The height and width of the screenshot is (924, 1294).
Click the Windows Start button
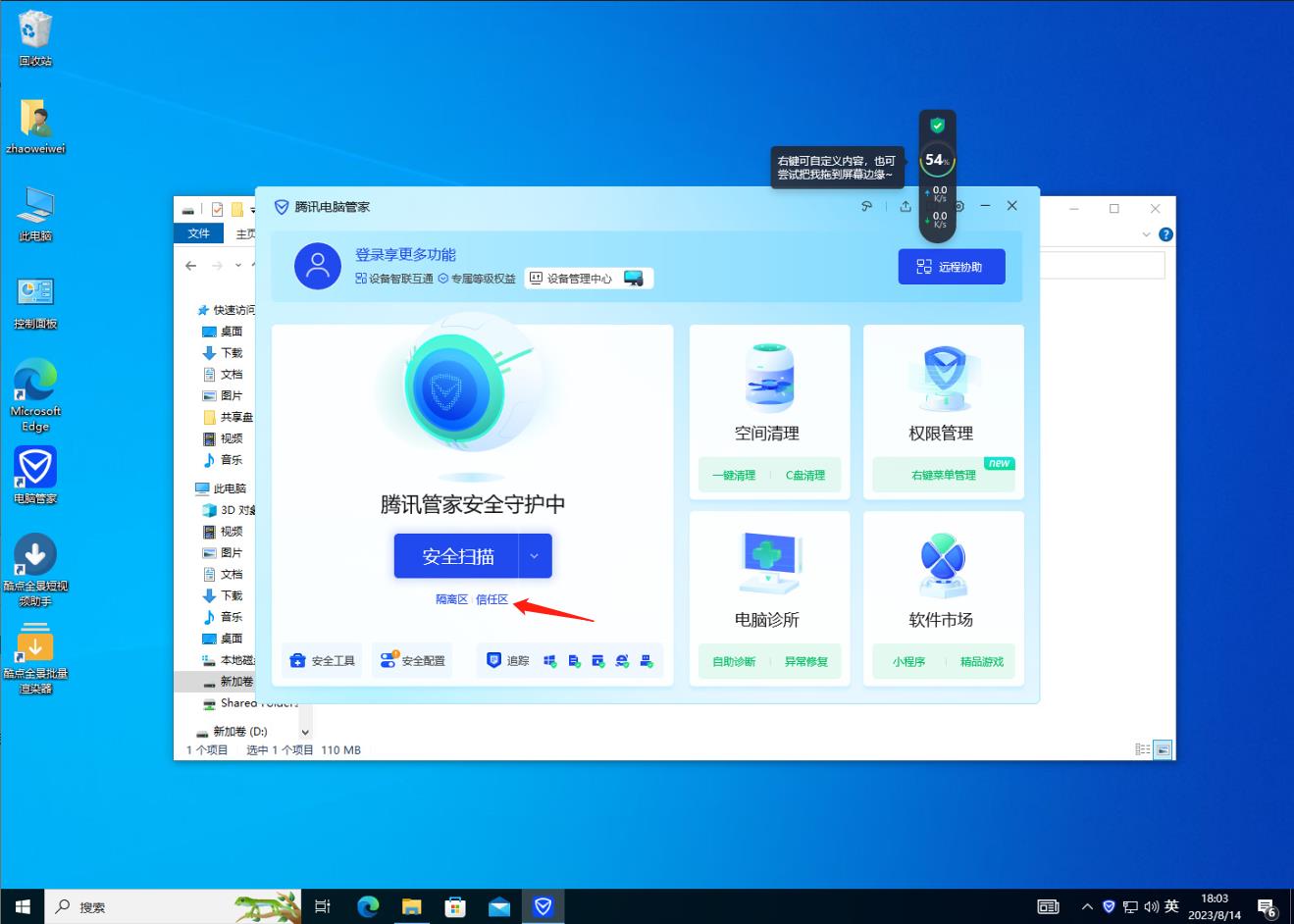[23, 906]
